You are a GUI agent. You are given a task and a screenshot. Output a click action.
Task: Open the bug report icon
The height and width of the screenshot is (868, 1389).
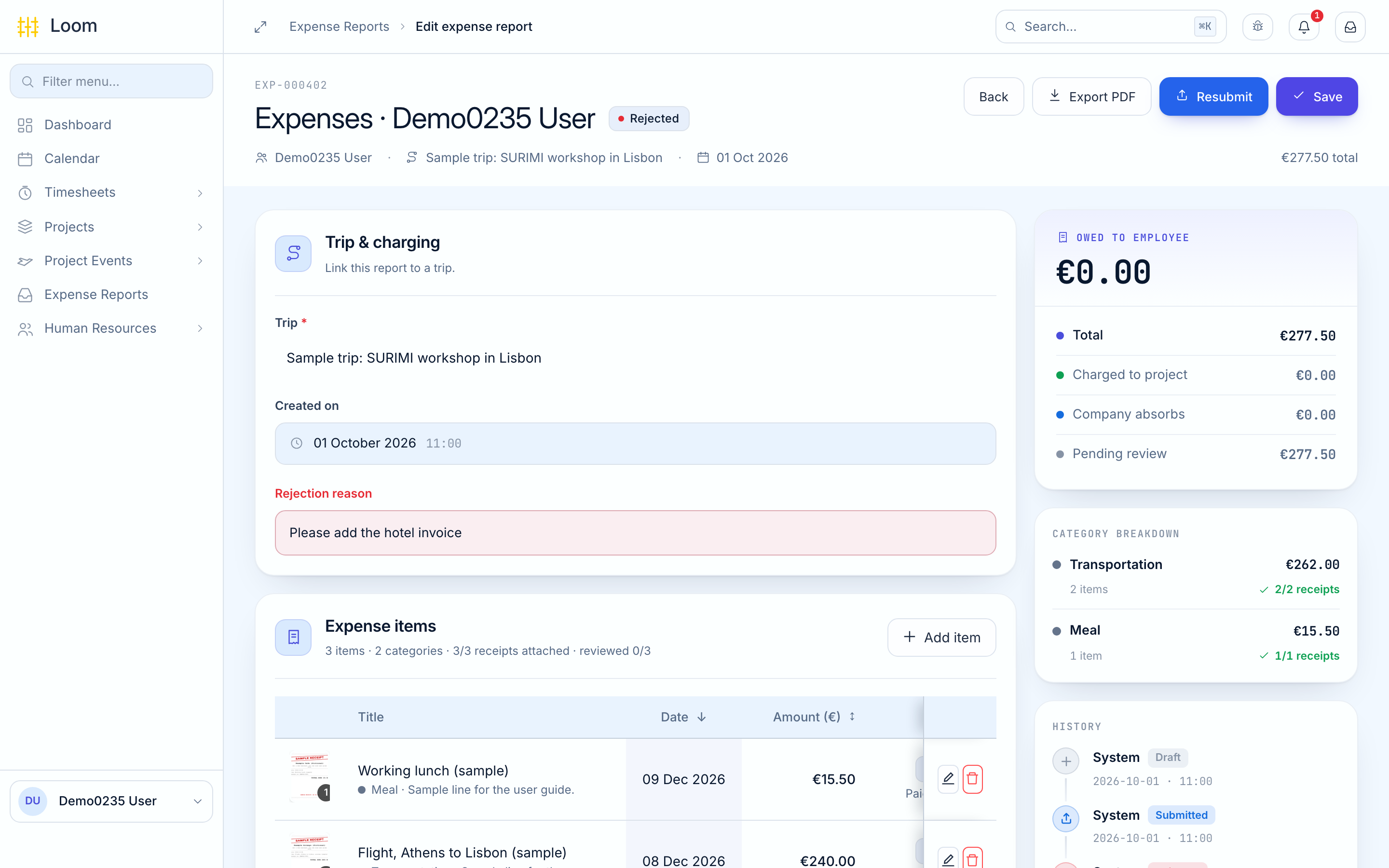point(1257,27)
